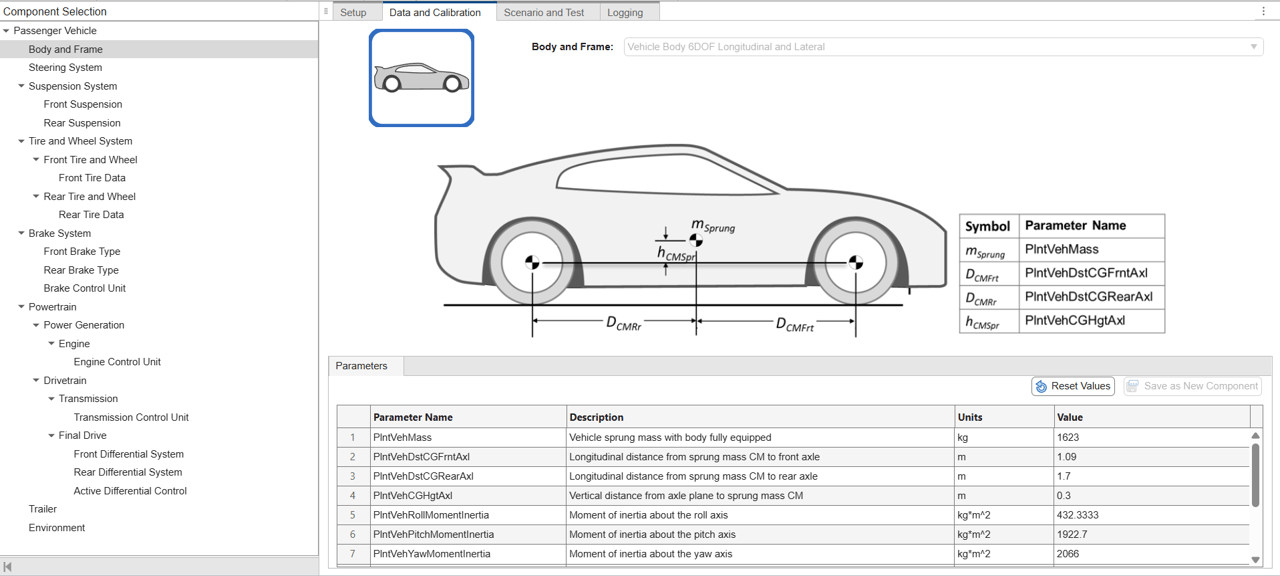Viewport: 1280px width, 576px height.
Task: Edit pitch moment inertia value 1922.7
Action: click(x=1152, y=534)
